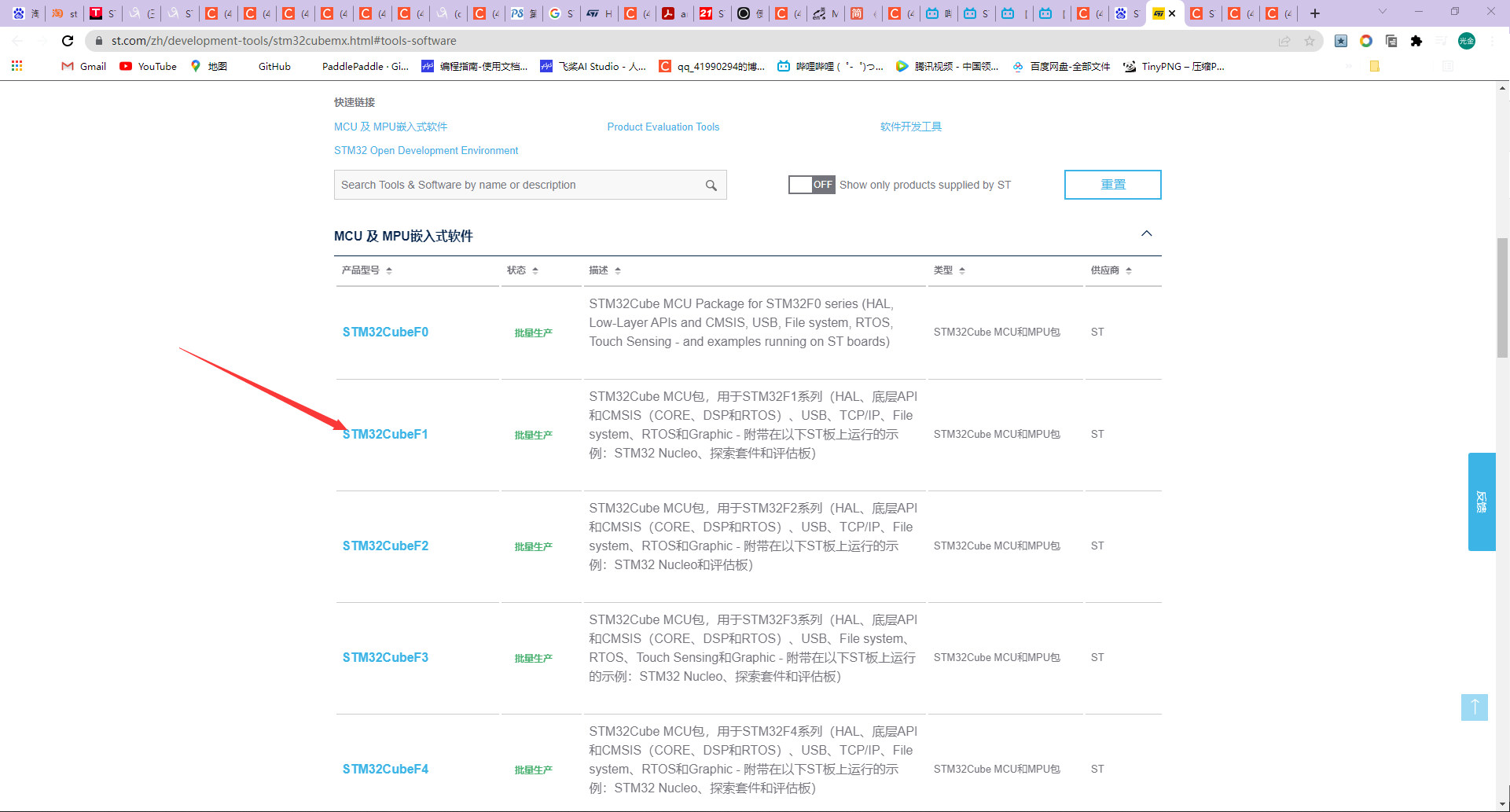Switch to the Taobao tab
This screenshot has width=1510, height=812.
click(64, 13)
